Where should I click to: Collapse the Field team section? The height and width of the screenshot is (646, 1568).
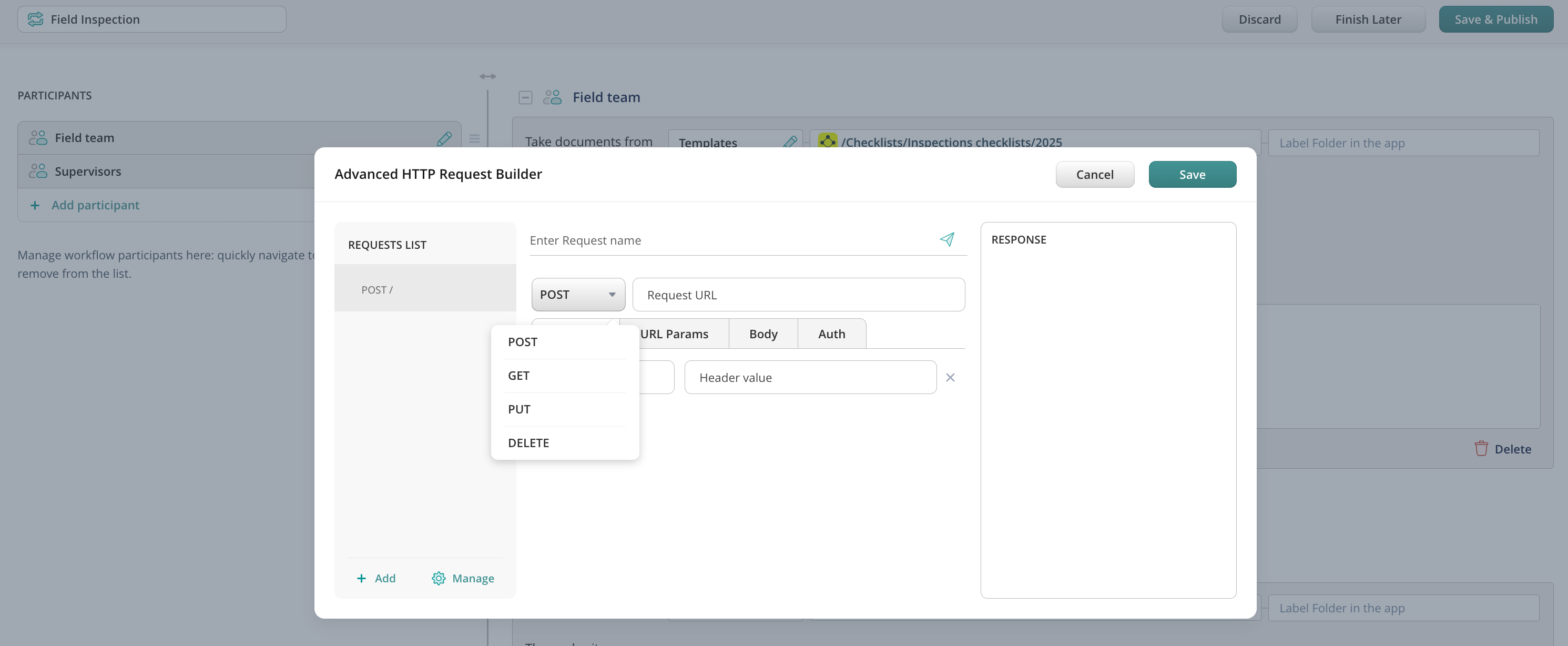(525, 97)
